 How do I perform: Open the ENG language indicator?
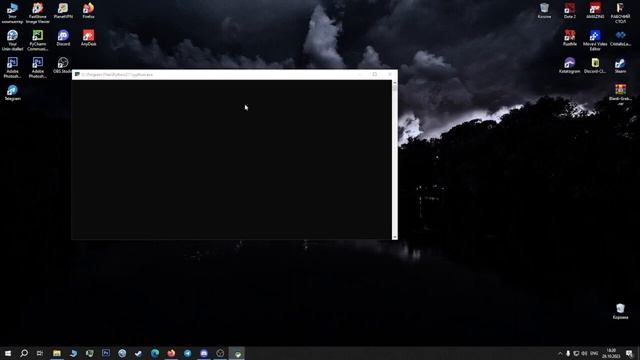click(x=594, y=353)
